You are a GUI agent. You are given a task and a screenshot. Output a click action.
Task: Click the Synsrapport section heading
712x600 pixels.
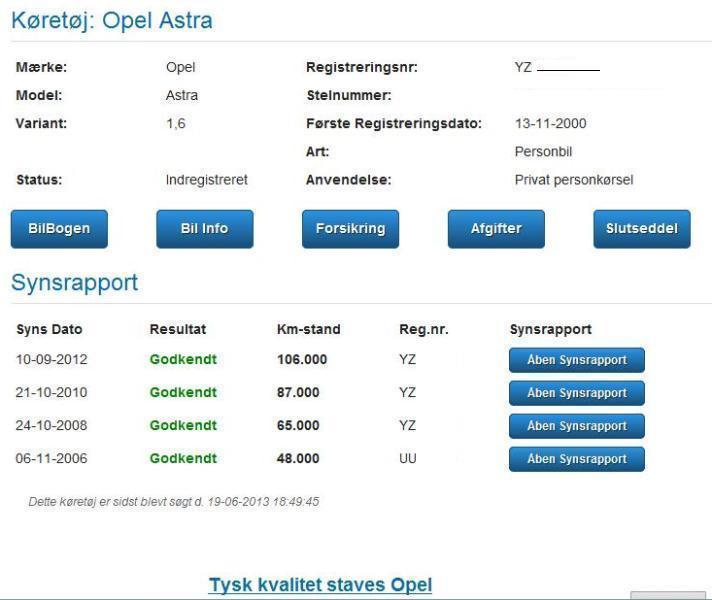[x=74, y=283]
